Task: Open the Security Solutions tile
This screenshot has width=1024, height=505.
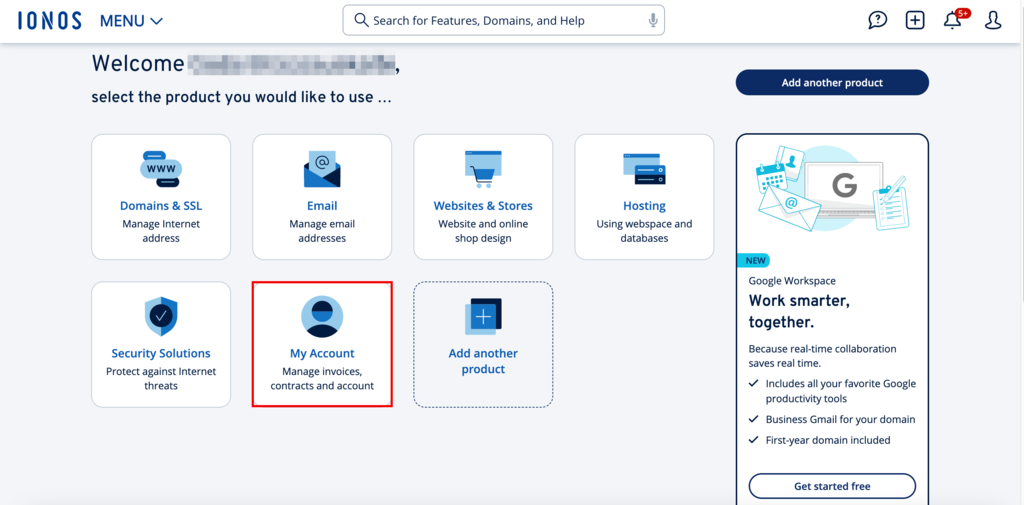Action: click(161, 344)
